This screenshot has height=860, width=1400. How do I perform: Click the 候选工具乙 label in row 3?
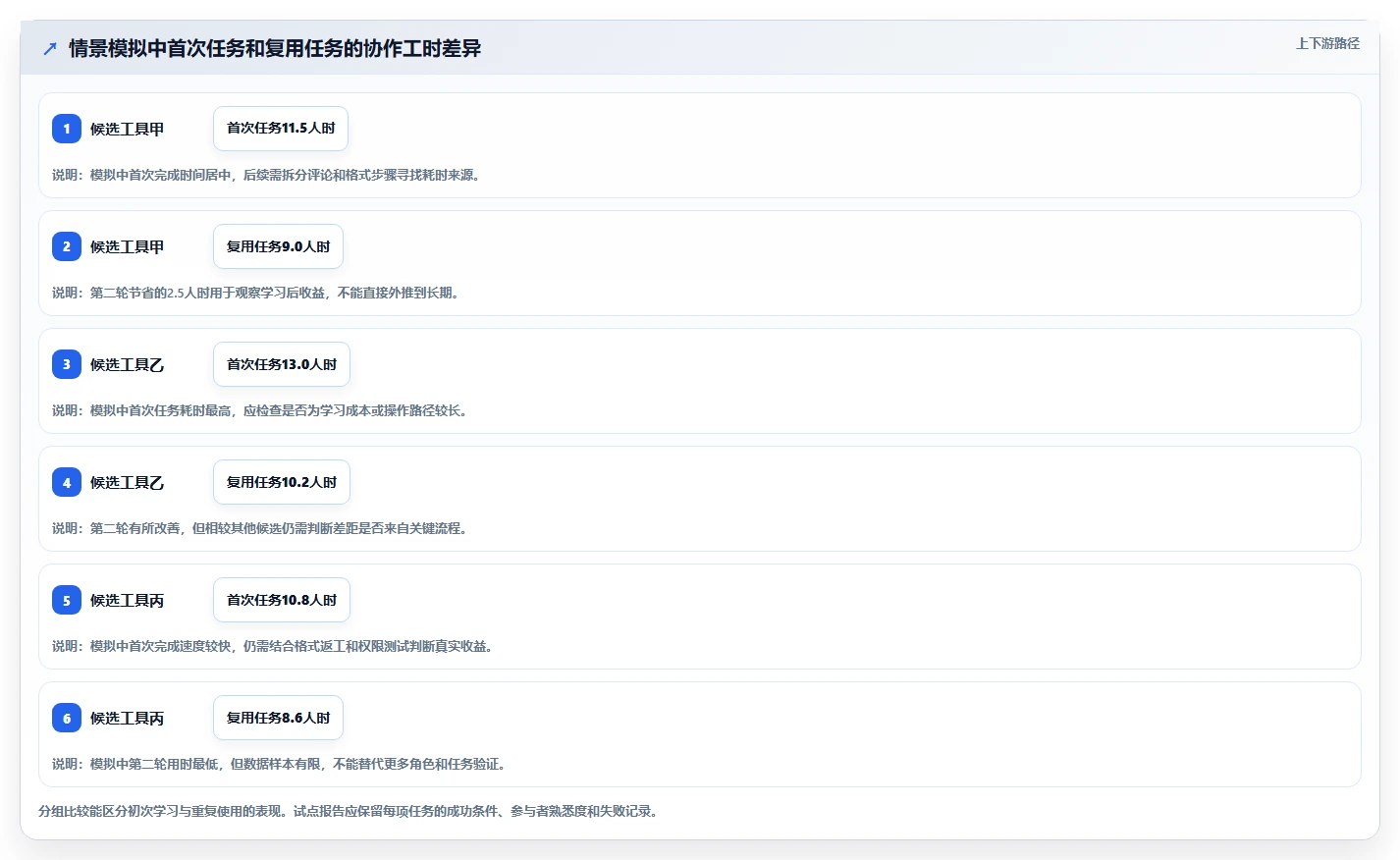pos(127,364)
